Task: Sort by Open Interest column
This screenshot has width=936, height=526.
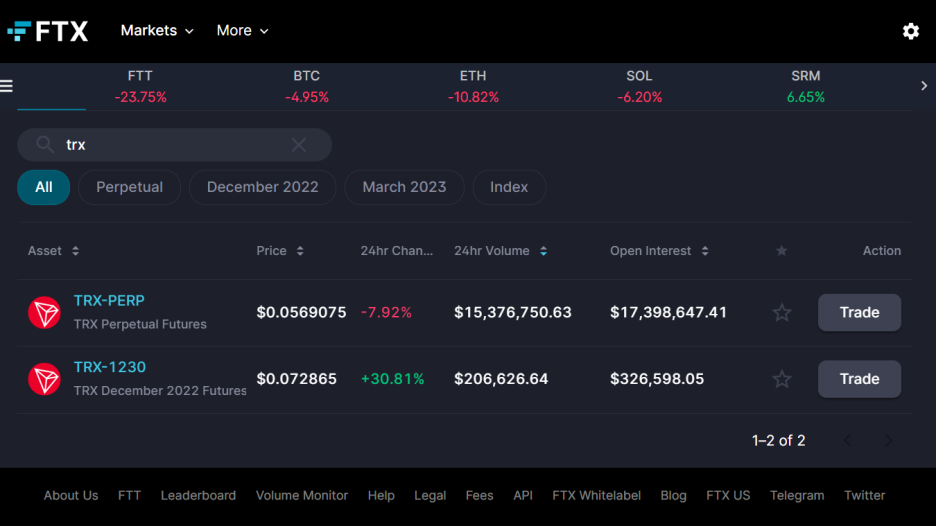Action: click(659, 251)
